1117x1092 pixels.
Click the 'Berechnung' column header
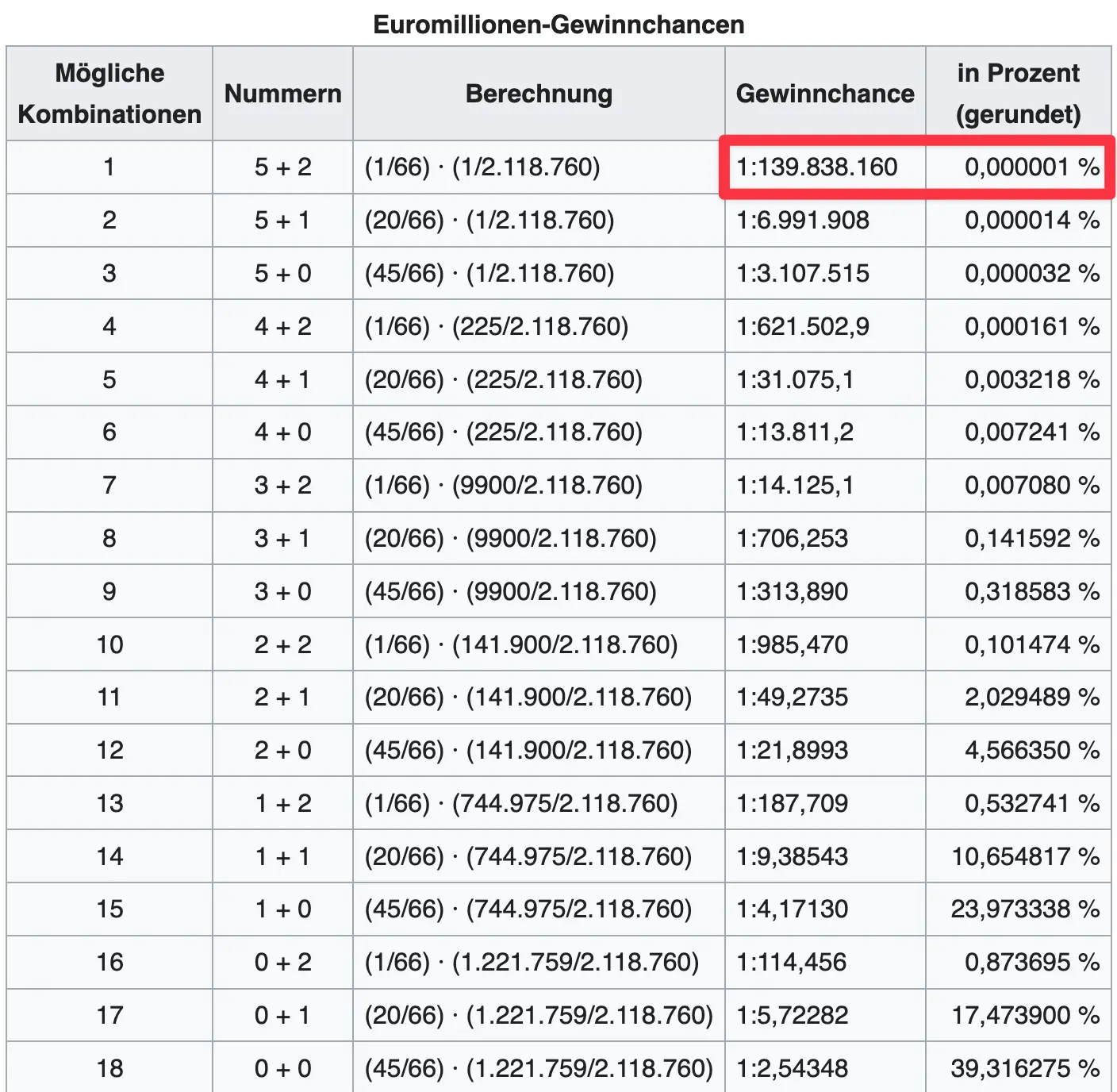click(539, 94)
